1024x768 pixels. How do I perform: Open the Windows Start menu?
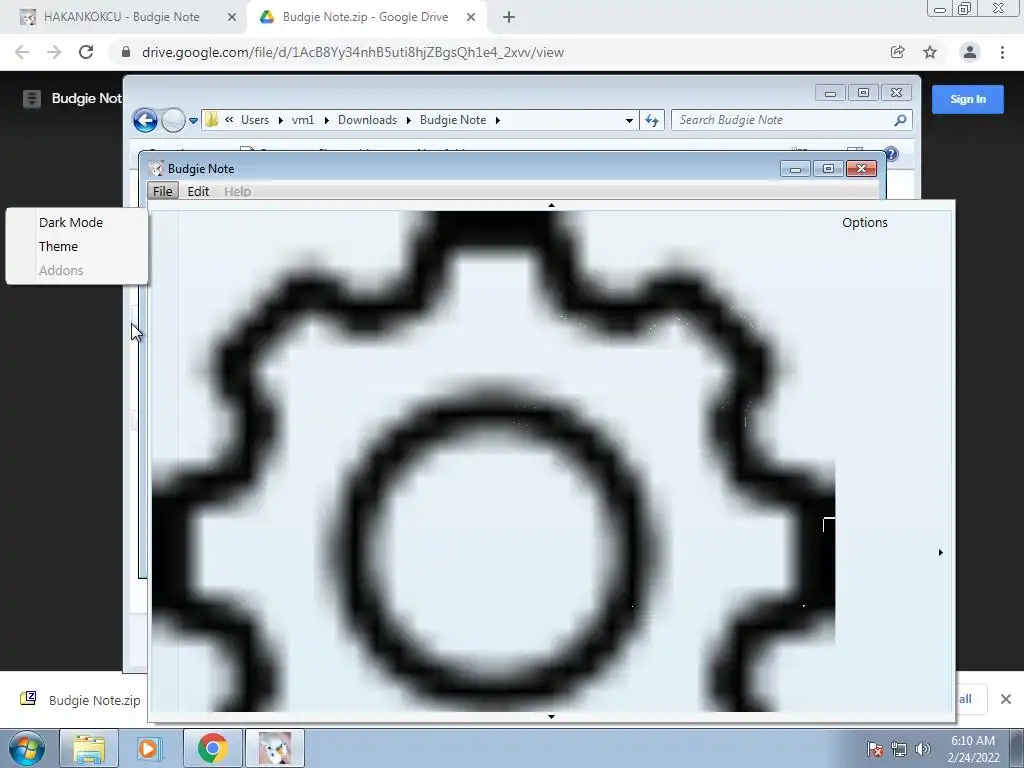pos(26,748)
